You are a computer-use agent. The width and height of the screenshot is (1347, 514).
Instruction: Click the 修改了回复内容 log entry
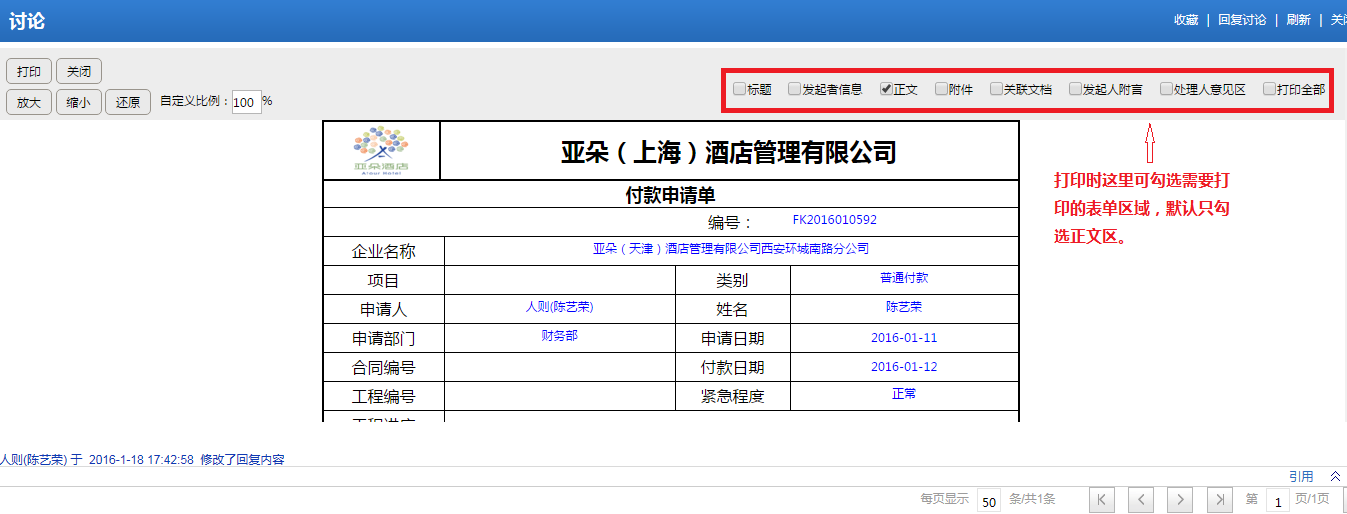242,460
